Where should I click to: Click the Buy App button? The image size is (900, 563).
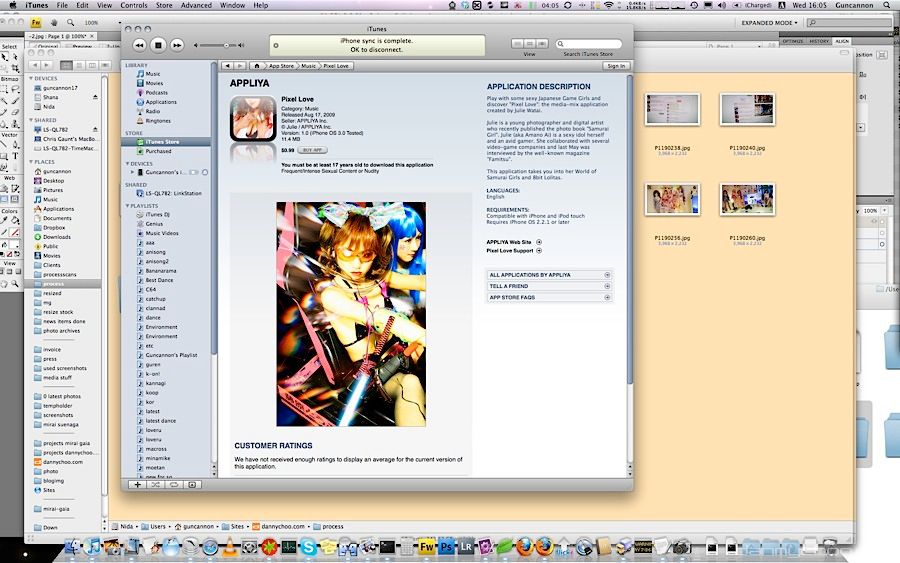pos(313,150)
